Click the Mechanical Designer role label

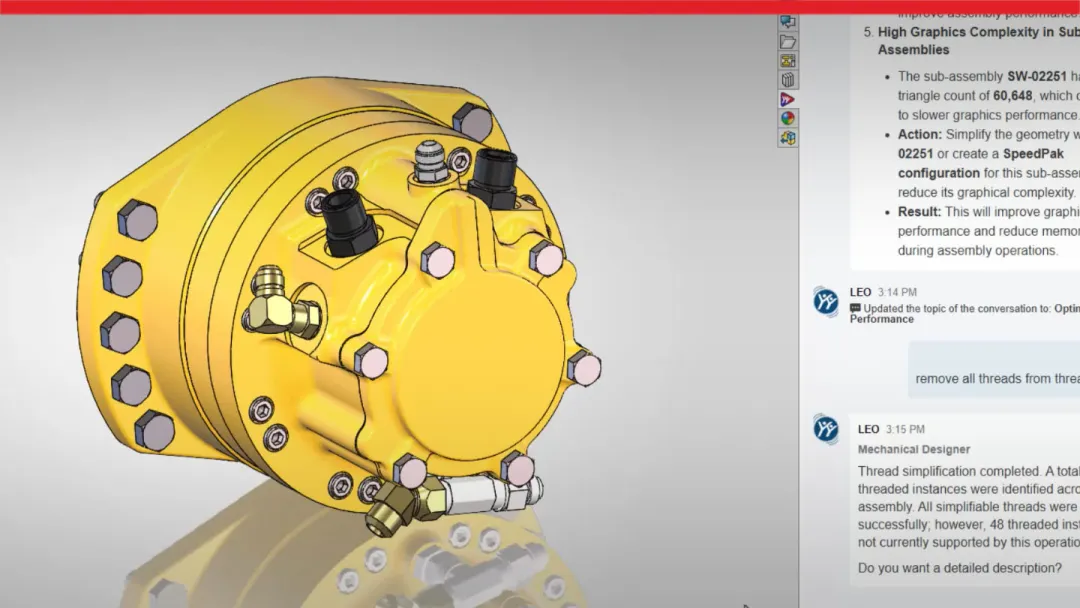pos(913,449)
